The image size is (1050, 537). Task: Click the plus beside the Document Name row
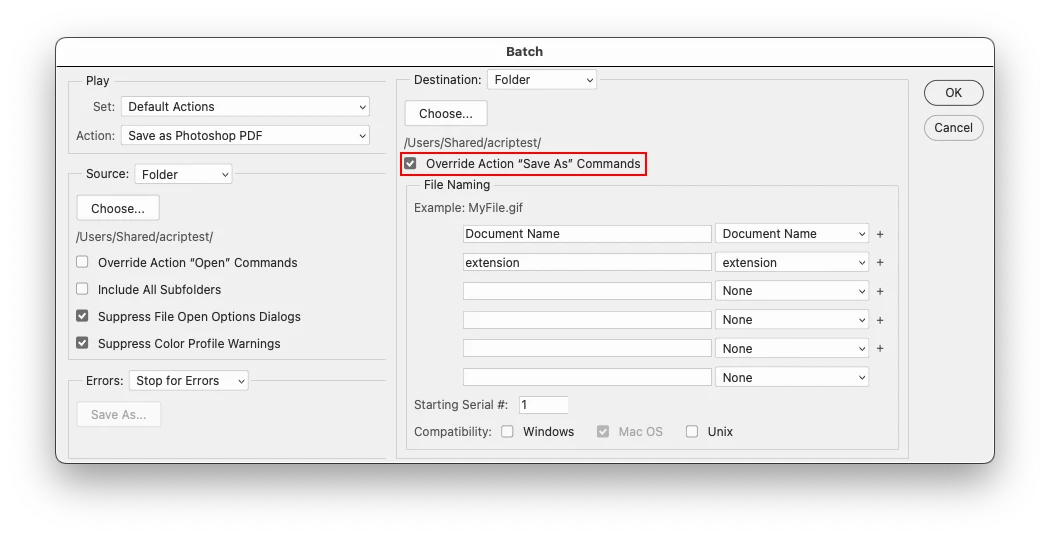click(x=880, y=234)
